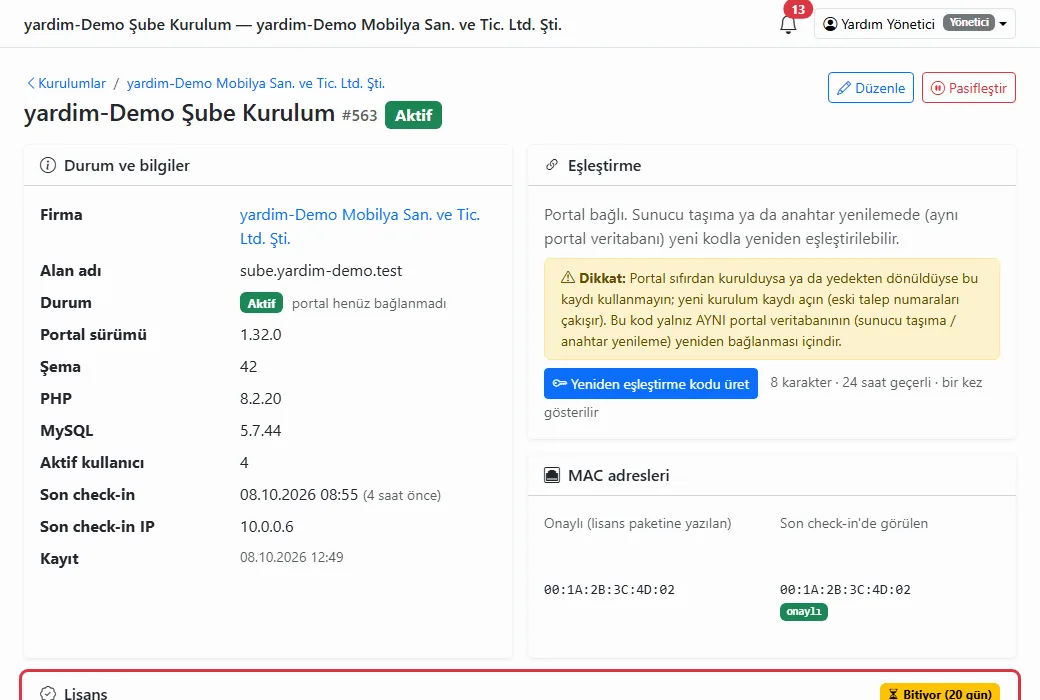
Task: Open yardim-Demo Mobilya breadcrumb link
Action: pos(255,83)
